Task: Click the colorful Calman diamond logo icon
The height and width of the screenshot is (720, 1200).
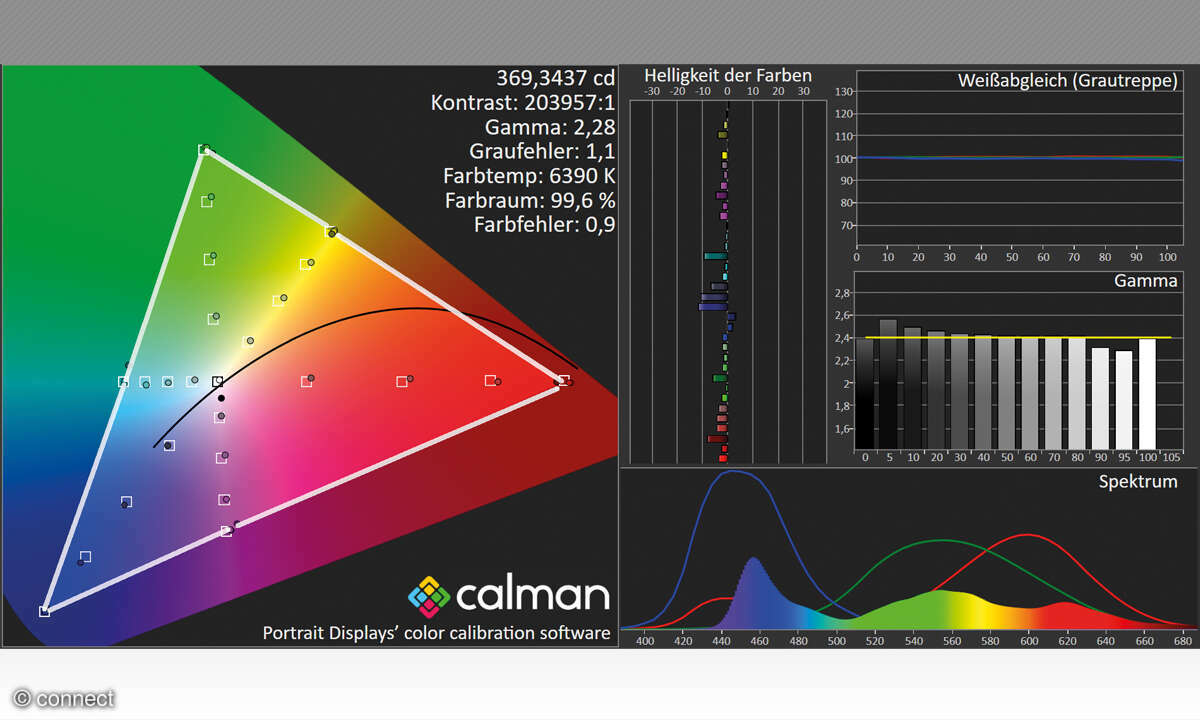Action: click(430, 597)
